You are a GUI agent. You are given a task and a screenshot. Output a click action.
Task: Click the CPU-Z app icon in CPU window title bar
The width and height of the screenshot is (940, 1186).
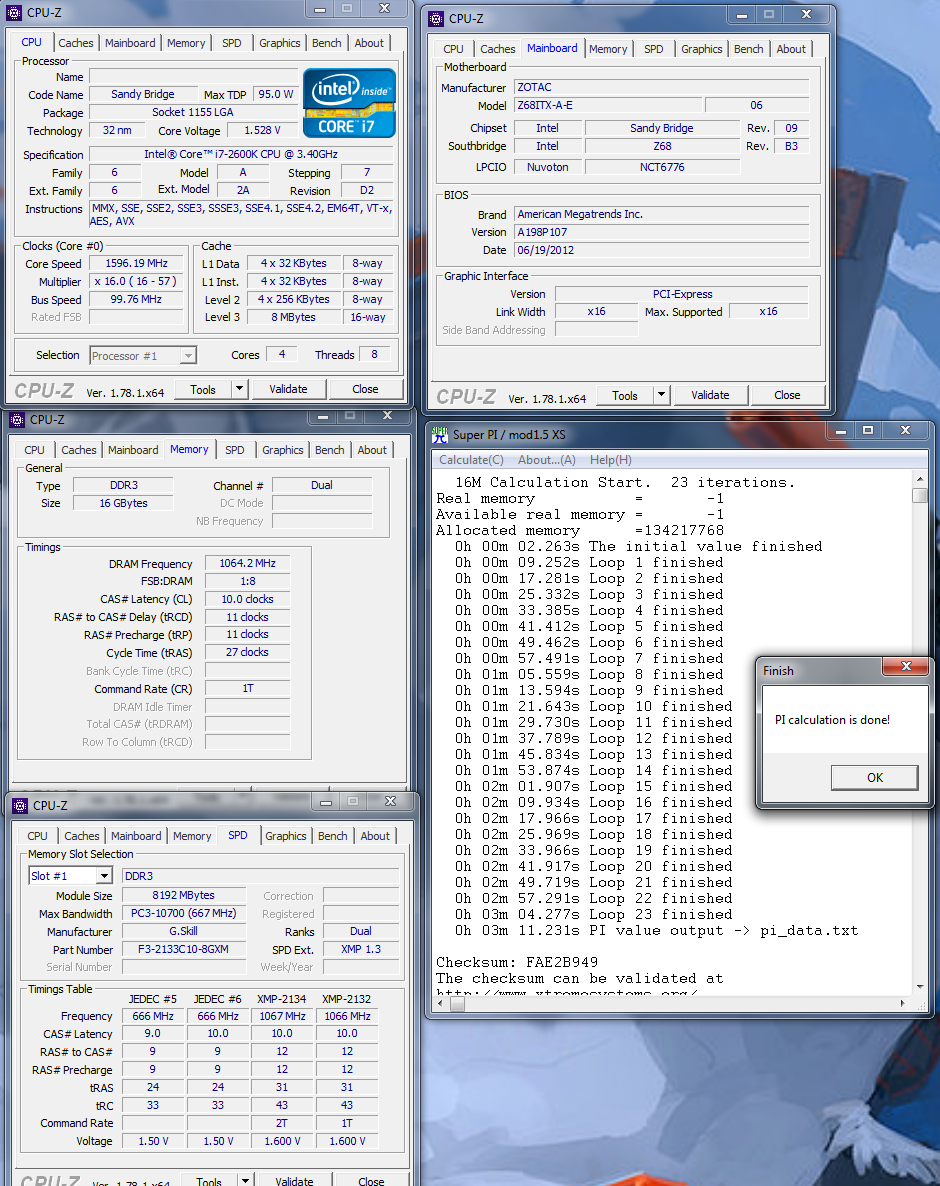point(14,12)
